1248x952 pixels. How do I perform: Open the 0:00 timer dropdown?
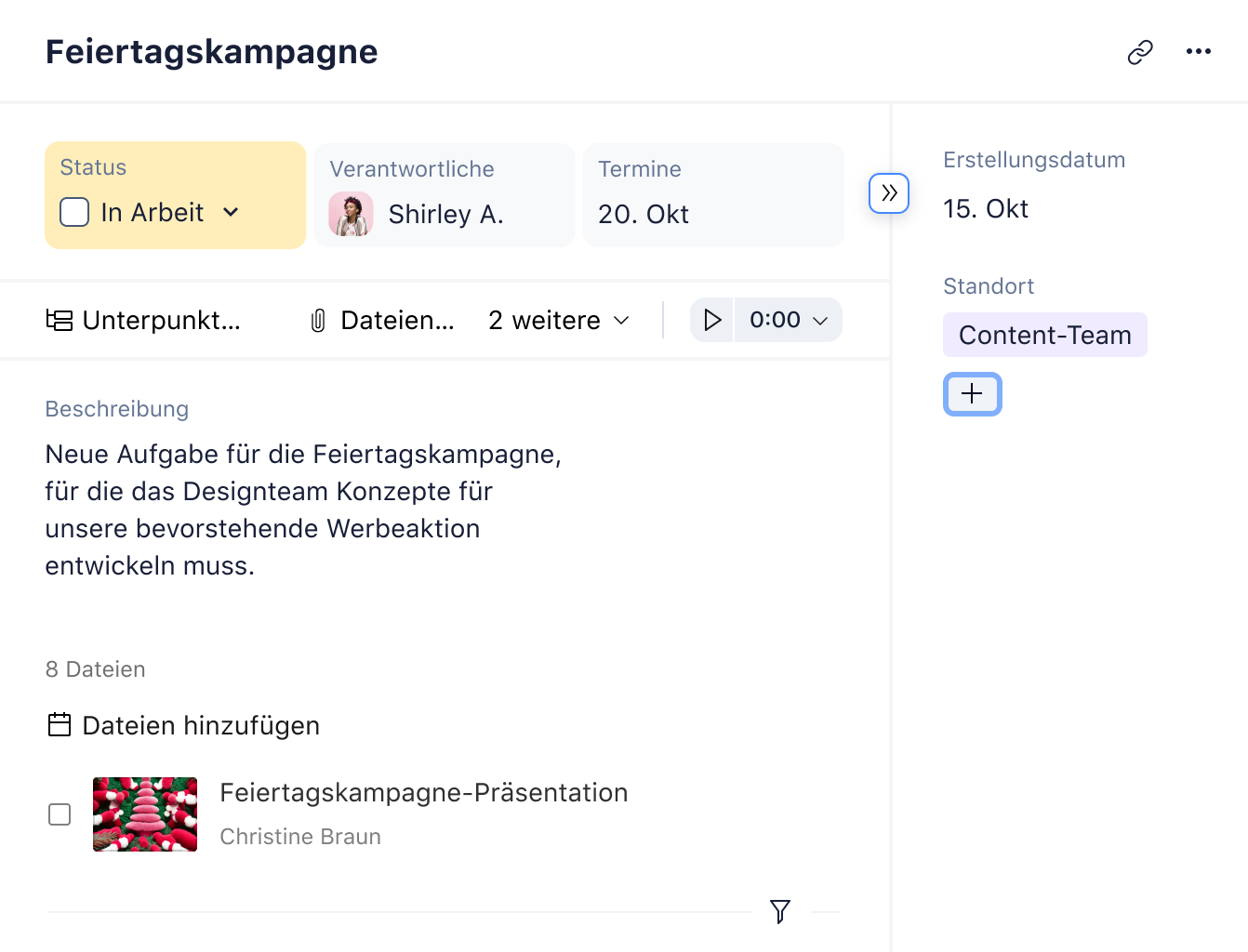tap(789, 320)
